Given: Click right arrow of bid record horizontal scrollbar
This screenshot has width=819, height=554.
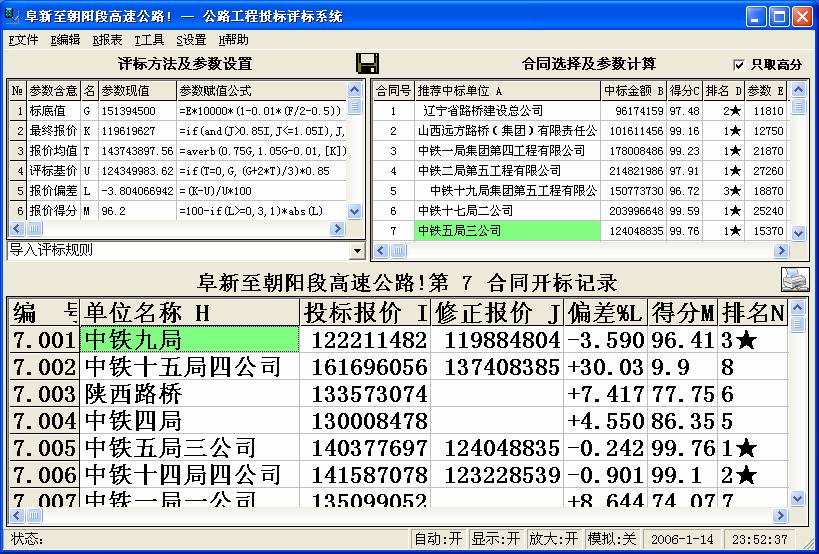Looking at the screenshot, I should coord(780,516).
